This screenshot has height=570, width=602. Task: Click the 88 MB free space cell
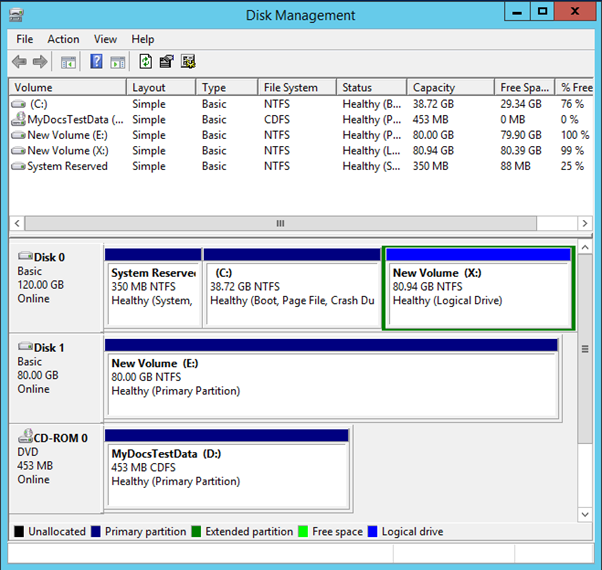[515, 166]
